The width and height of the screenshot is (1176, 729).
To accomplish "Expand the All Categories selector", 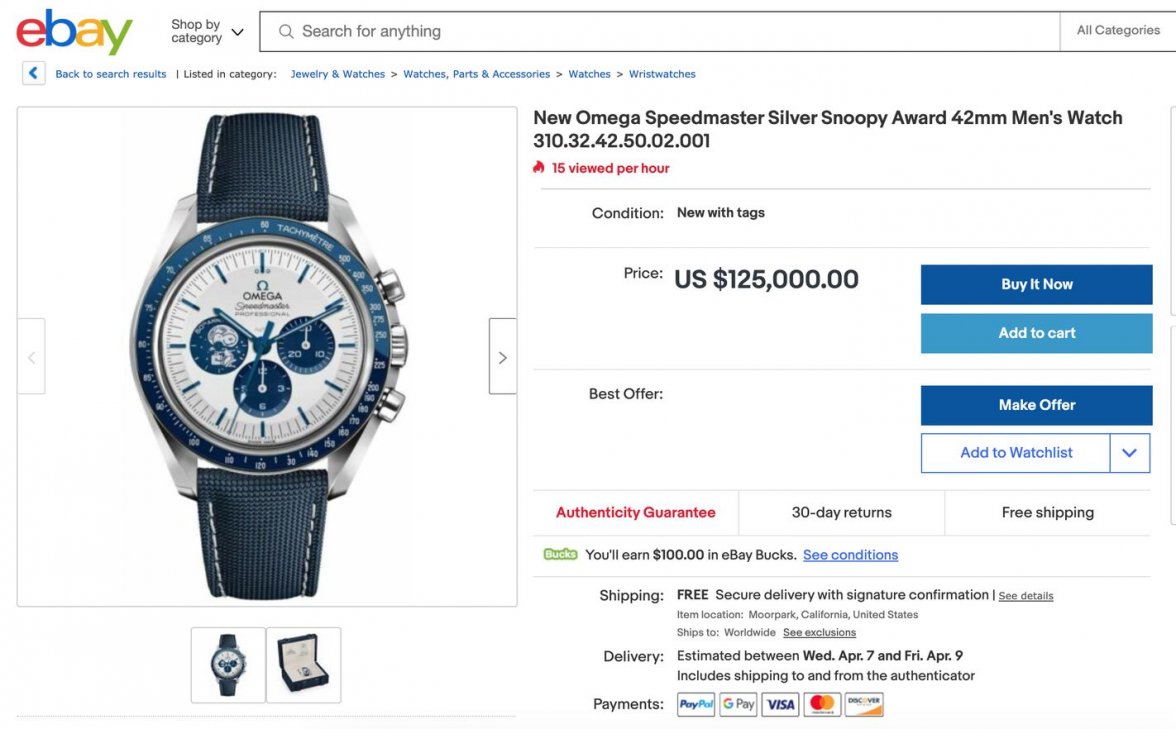I will (x=1117, y=31).
